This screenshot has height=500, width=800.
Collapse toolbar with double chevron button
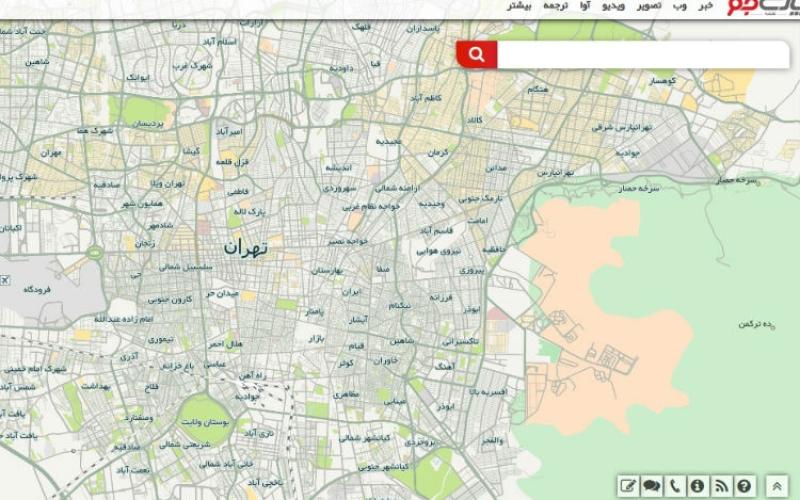pyautogui.click(x=777, y=486)
